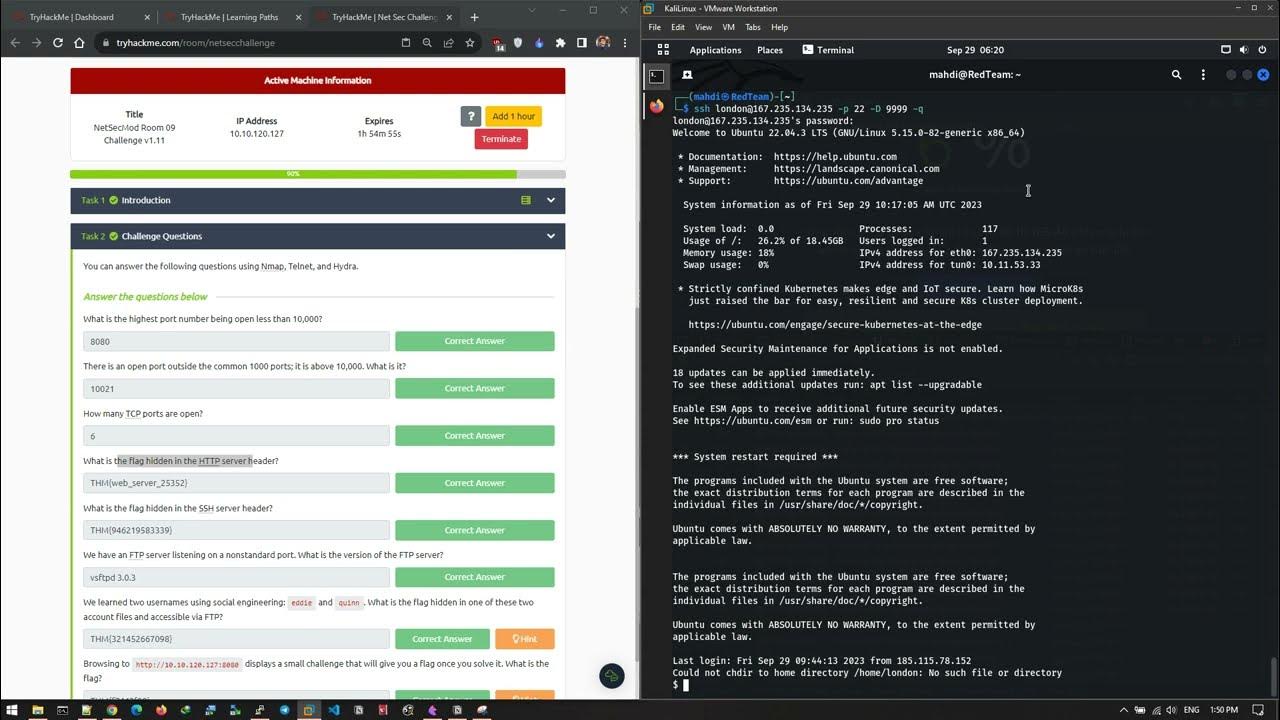Click Terminal app menu in Kali top bar
The height and width of the screenshot is (720, 1280).
[828, 50]
